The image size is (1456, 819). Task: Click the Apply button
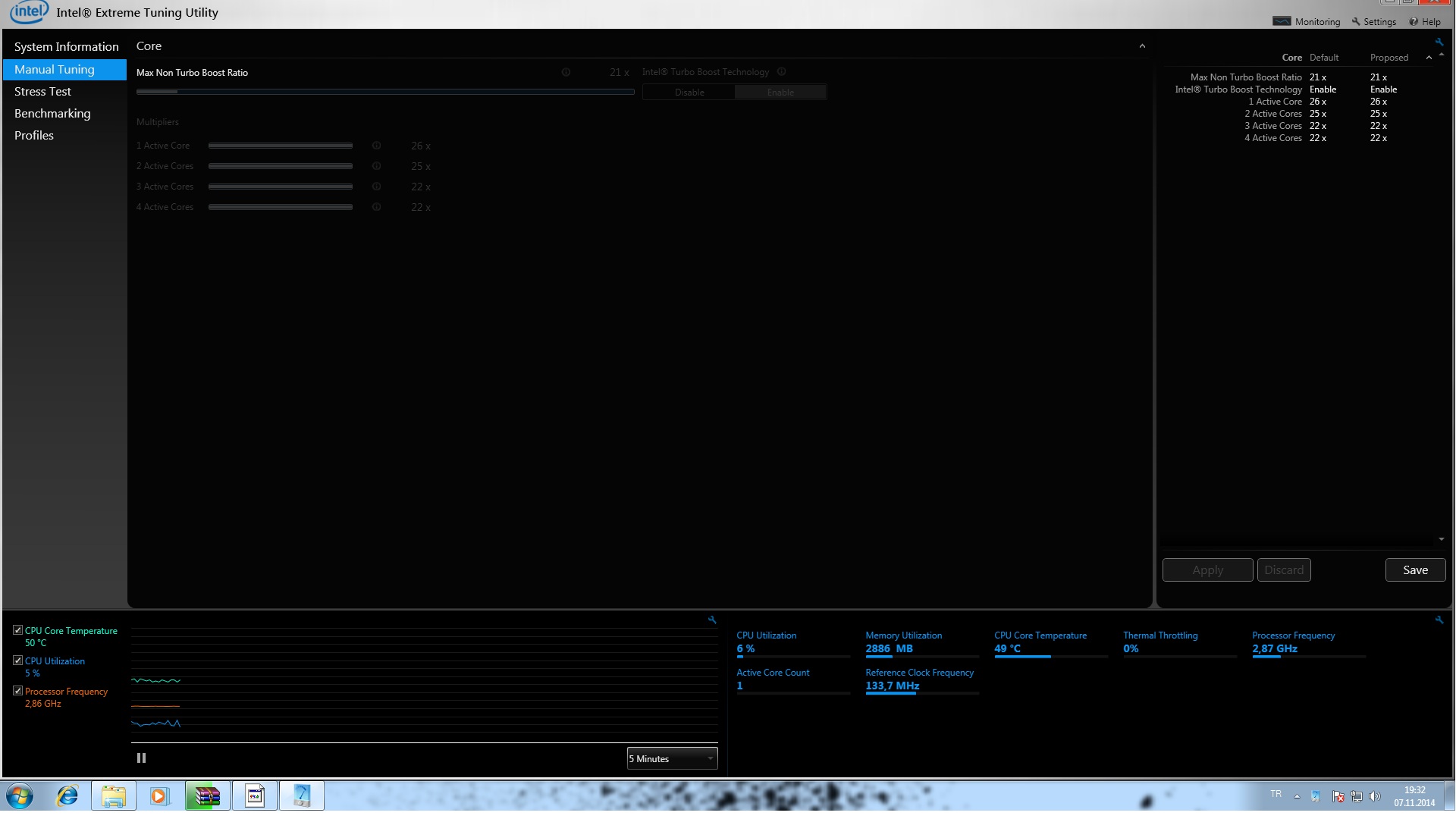pos(1208,570)
